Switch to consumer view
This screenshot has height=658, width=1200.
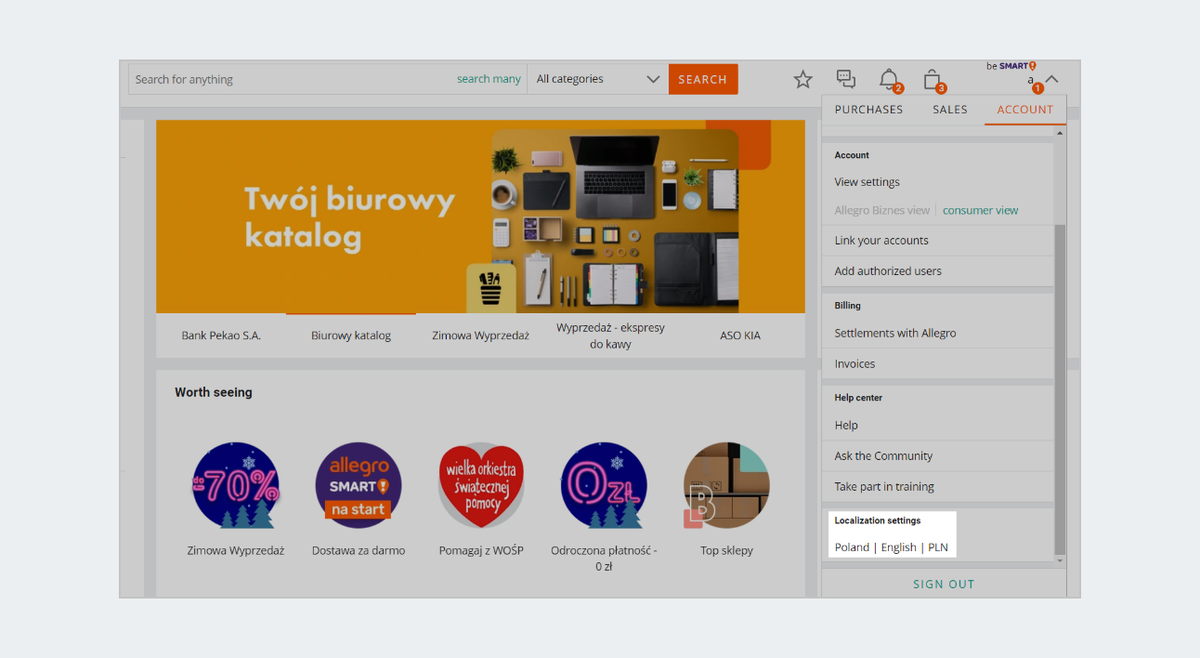[x=980, y=210]
